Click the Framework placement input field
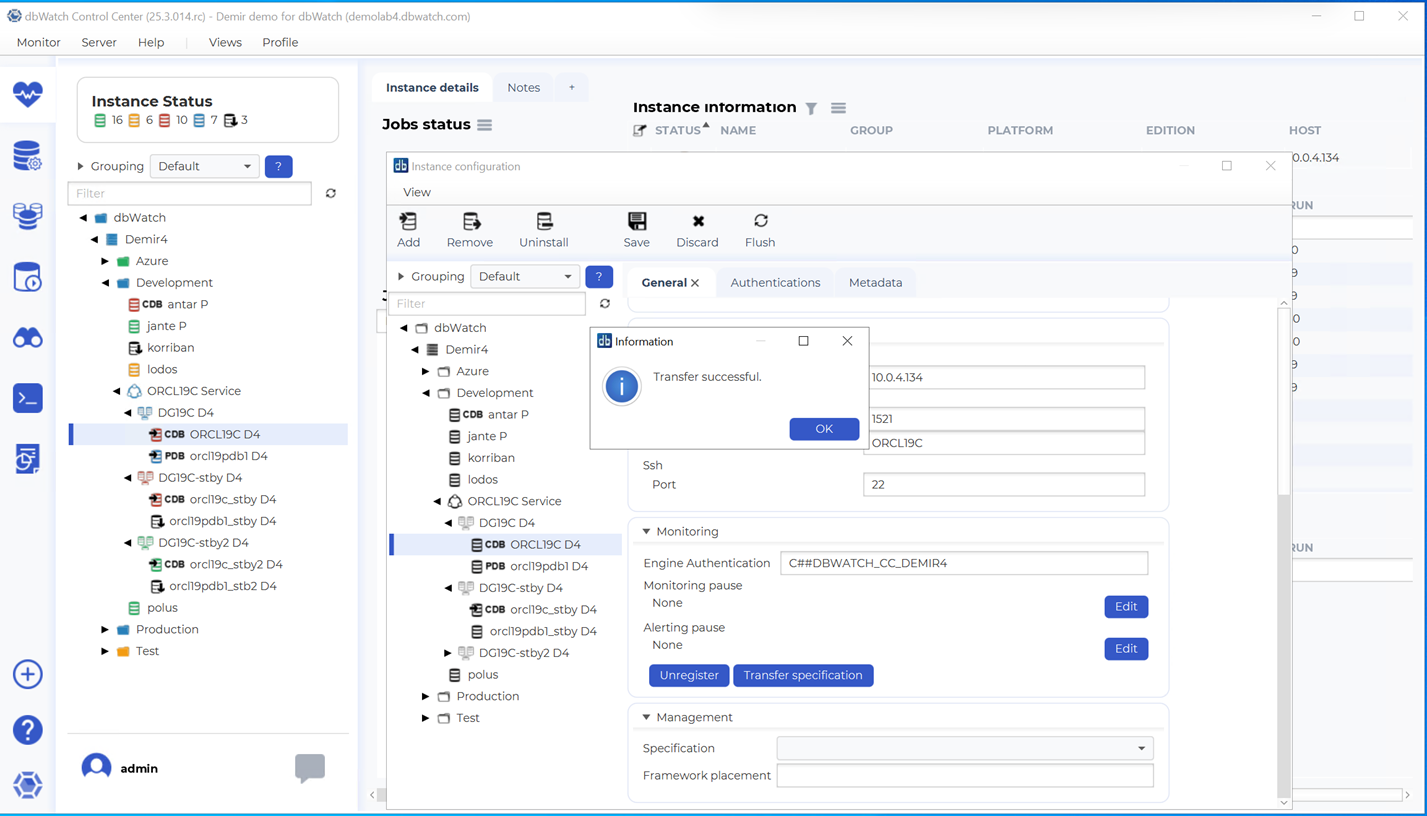 point(964,775)
